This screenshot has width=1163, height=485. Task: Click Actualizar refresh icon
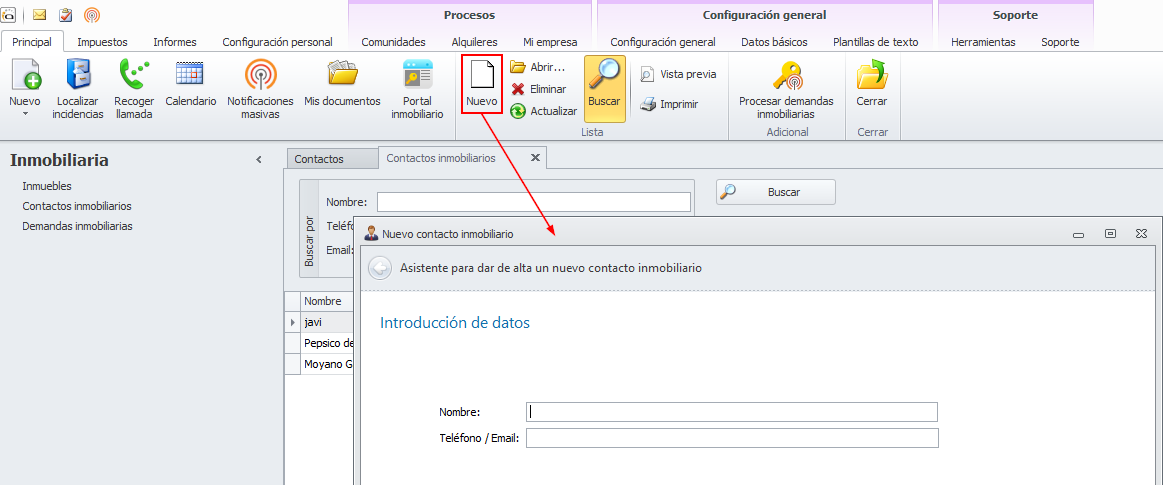[544, 111]
